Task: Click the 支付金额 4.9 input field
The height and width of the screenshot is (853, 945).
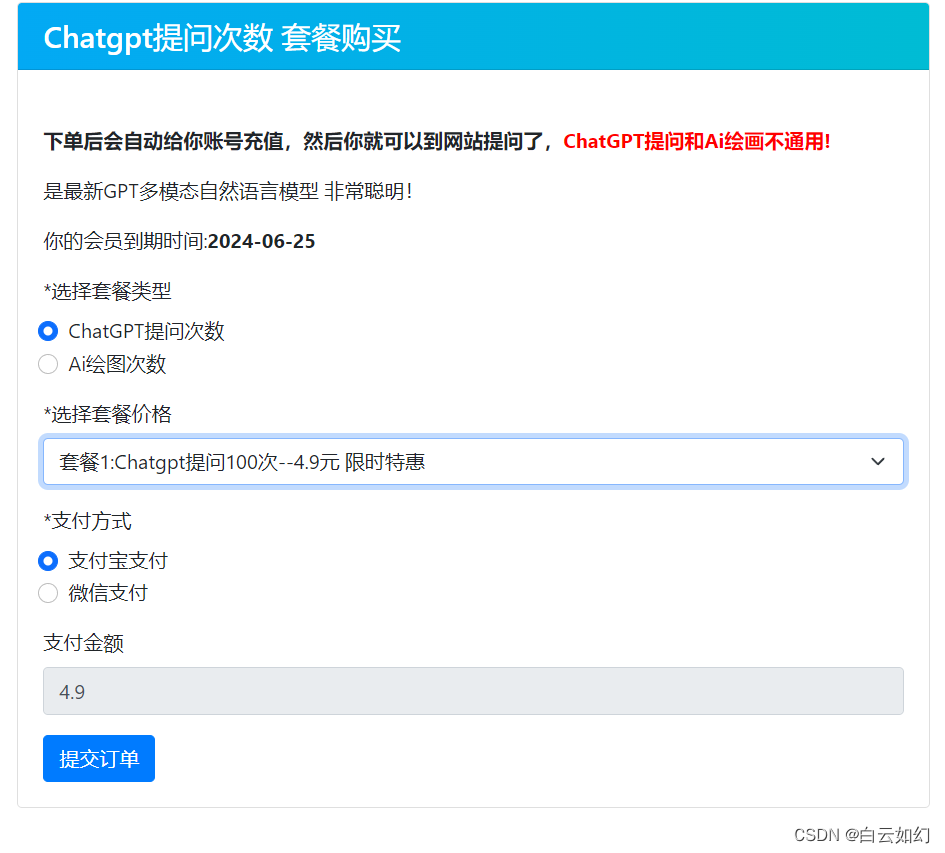Action: [x=473, y=691]
